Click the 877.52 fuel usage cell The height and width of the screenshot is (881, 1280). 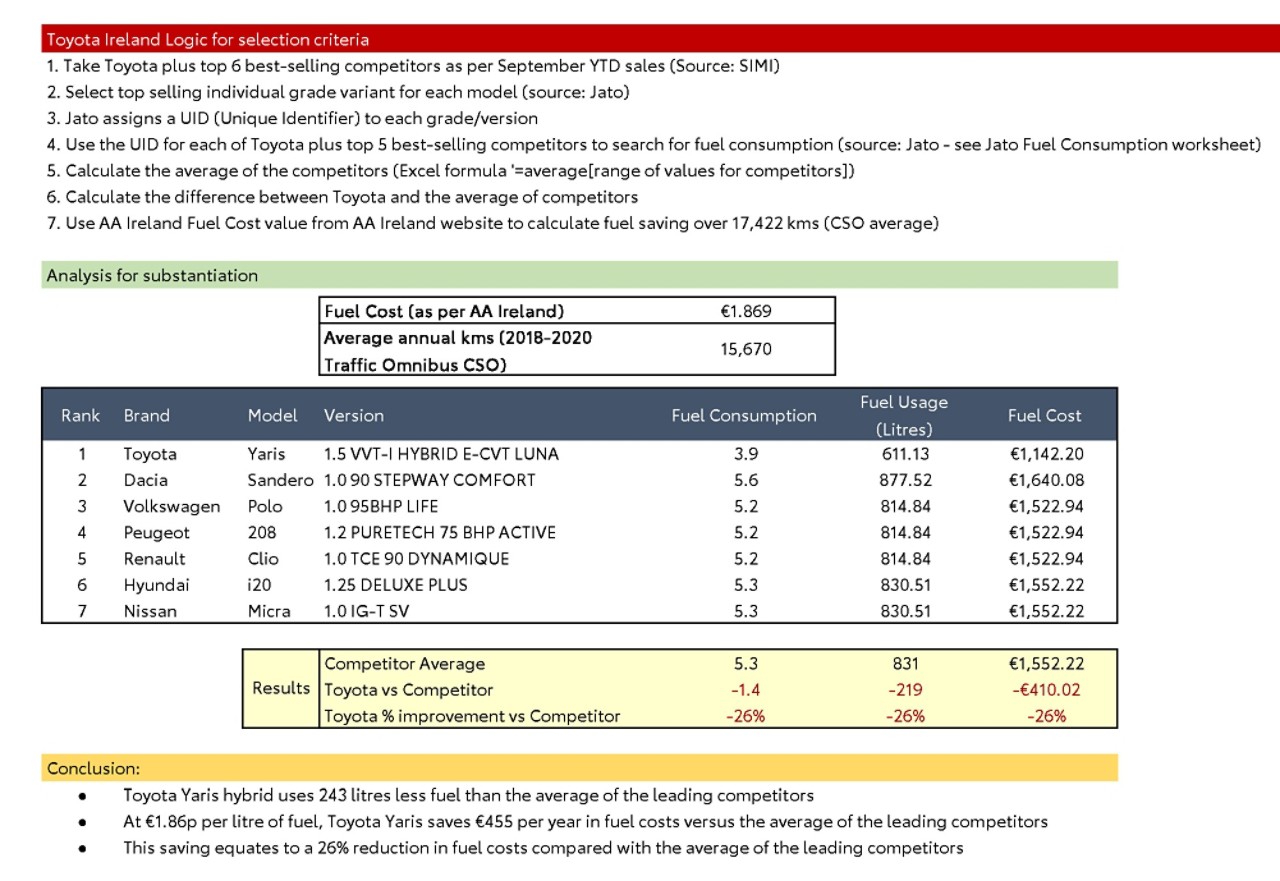(905, 480)
